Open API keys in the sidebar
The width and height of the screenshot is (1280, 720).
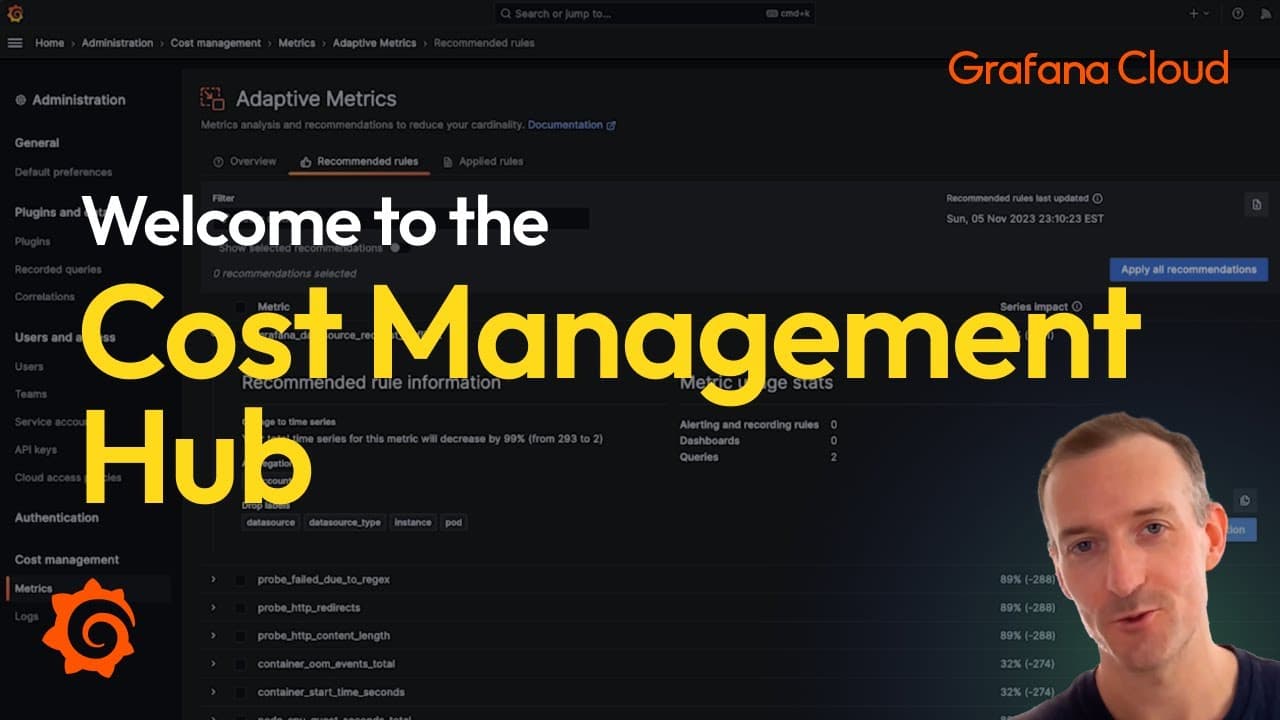36,450
